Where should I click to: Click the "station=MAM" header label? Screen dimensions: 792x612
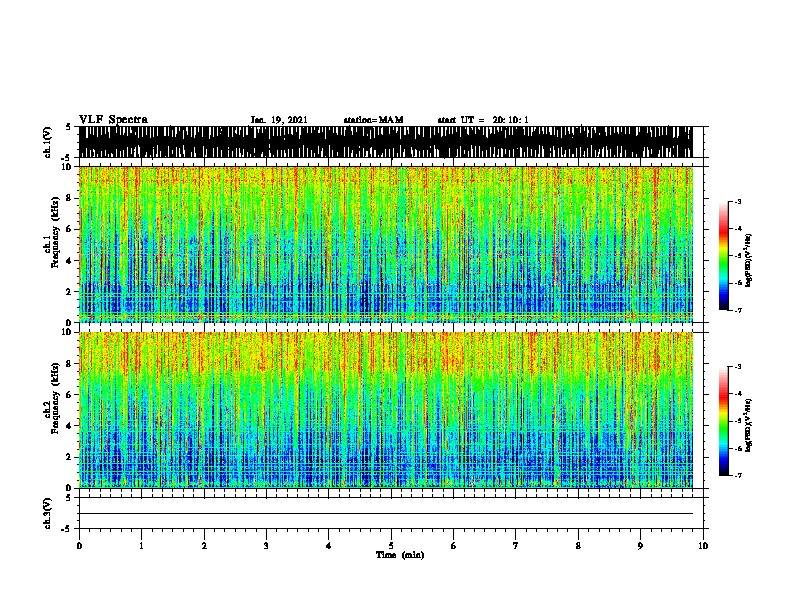click(x=373, y=120)
